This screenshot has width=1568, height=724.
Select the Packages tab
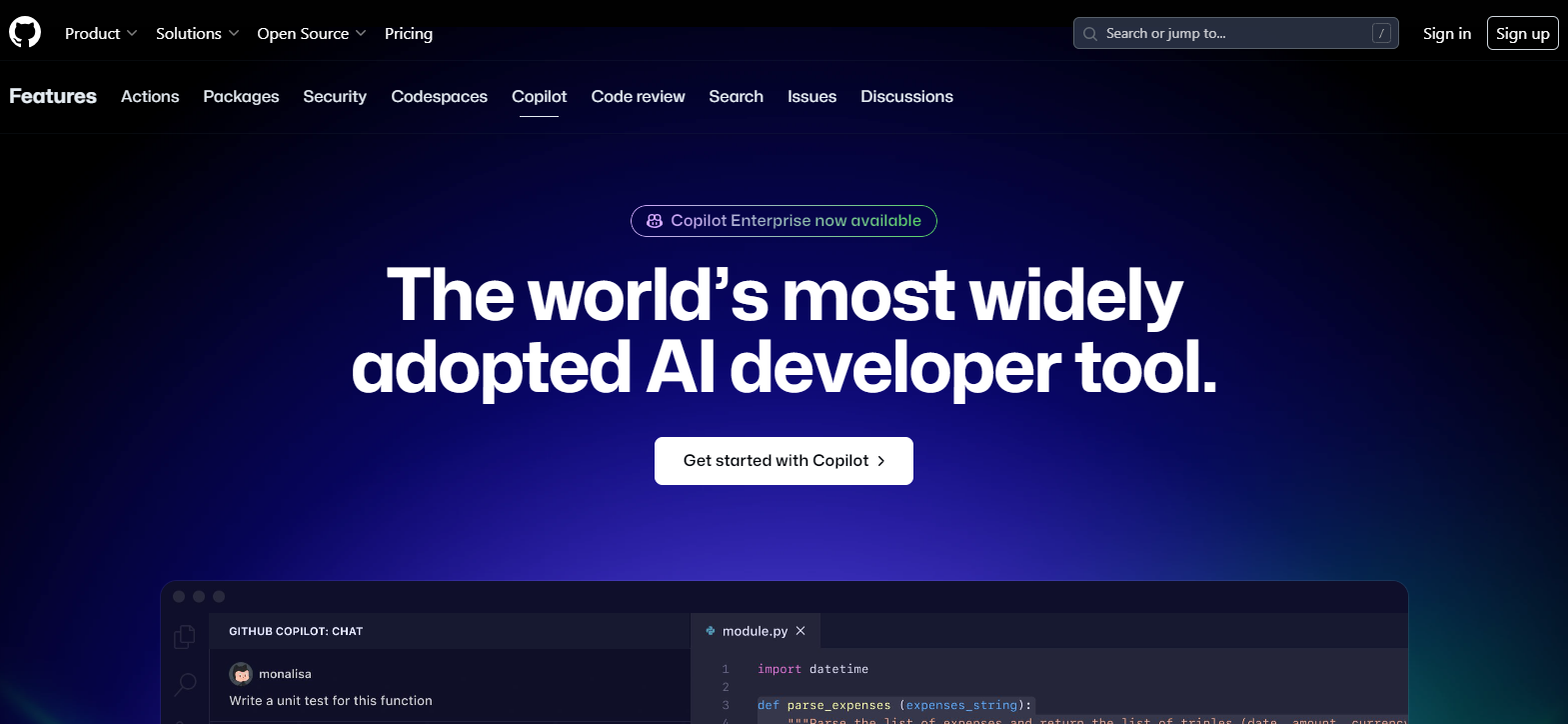tap(241, 96)
